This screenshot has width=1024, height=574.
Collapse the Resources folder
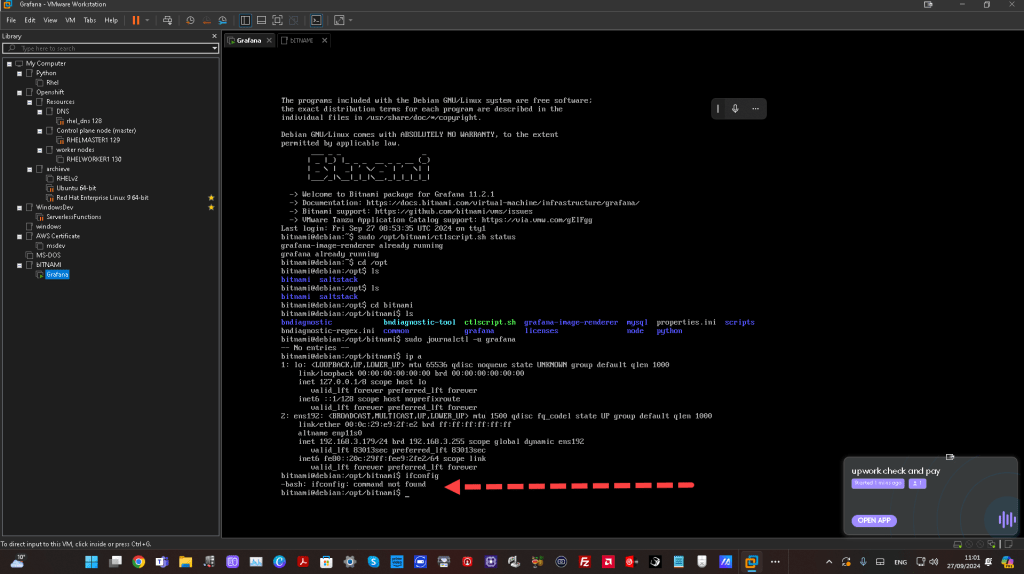[x=29, y=103]
